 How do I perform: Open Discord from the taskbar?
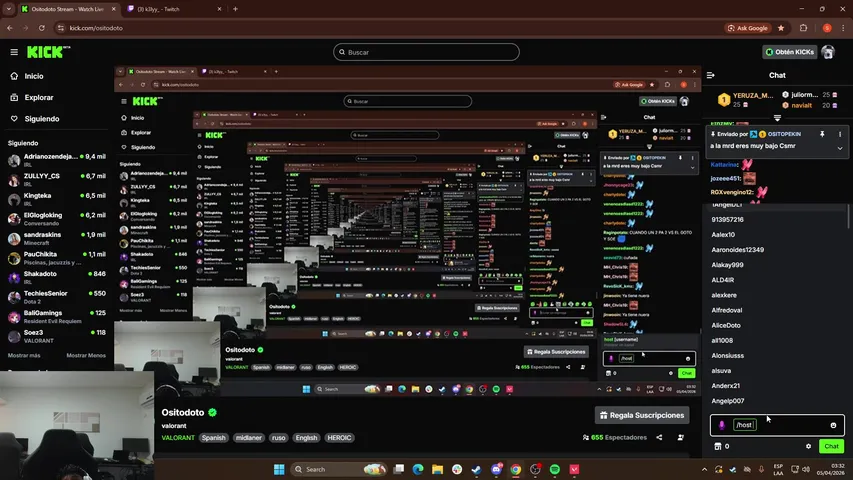pyautogui.click(x=496, y=469)
